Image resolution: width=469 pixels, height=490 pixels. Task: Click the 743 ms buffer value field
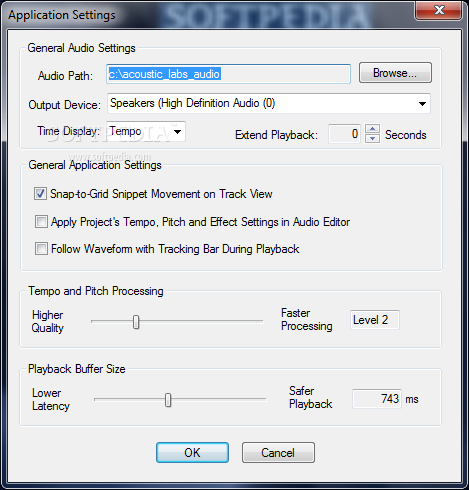tap(377, 399)
